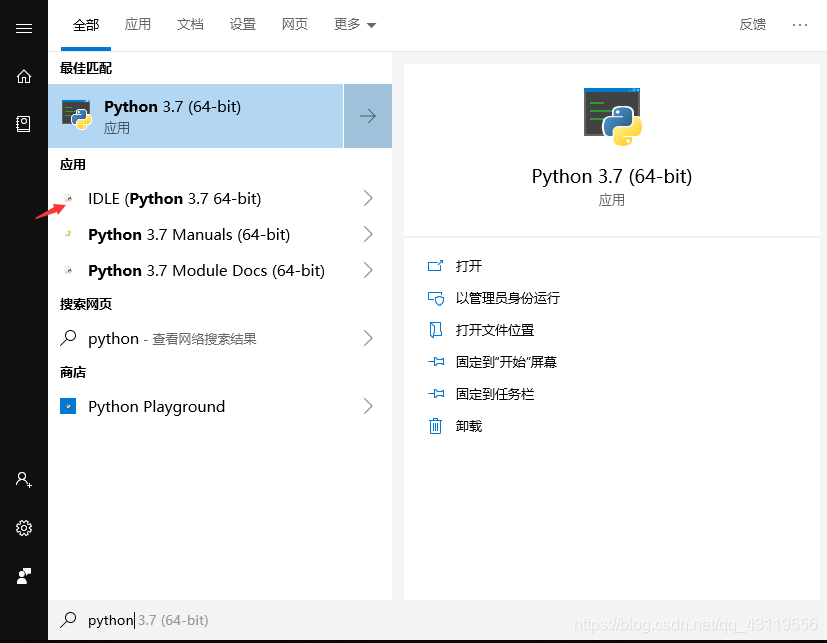827x643 pixels.
Task: Choose 卸载 to uninstall Python
Action: pos(469,426)
